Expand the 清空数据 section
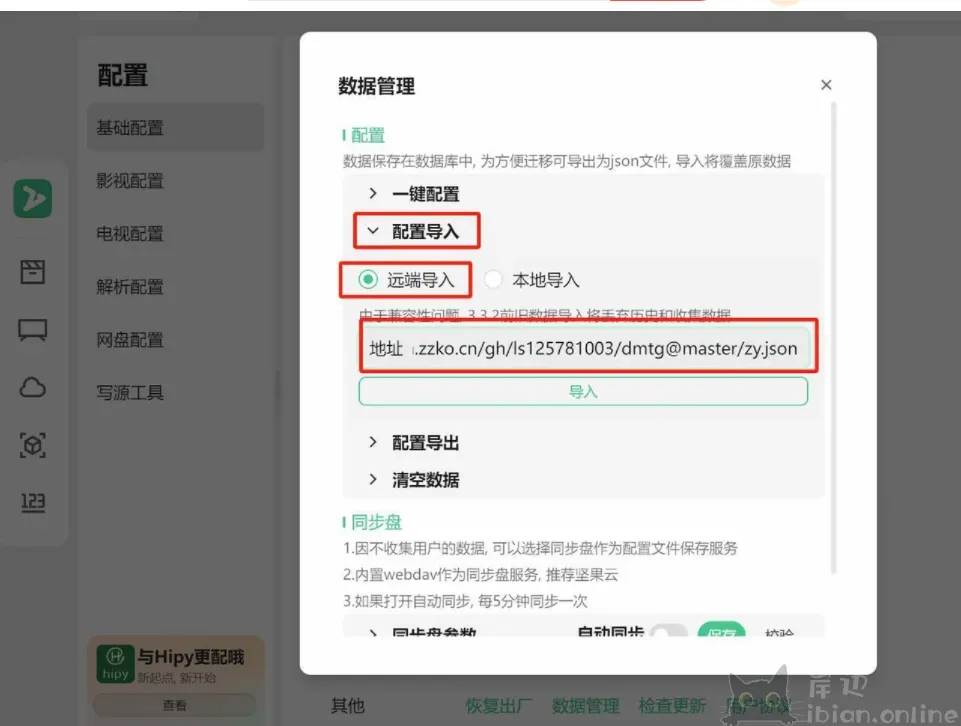Screen dimensions: 961x726 [425, 480]
